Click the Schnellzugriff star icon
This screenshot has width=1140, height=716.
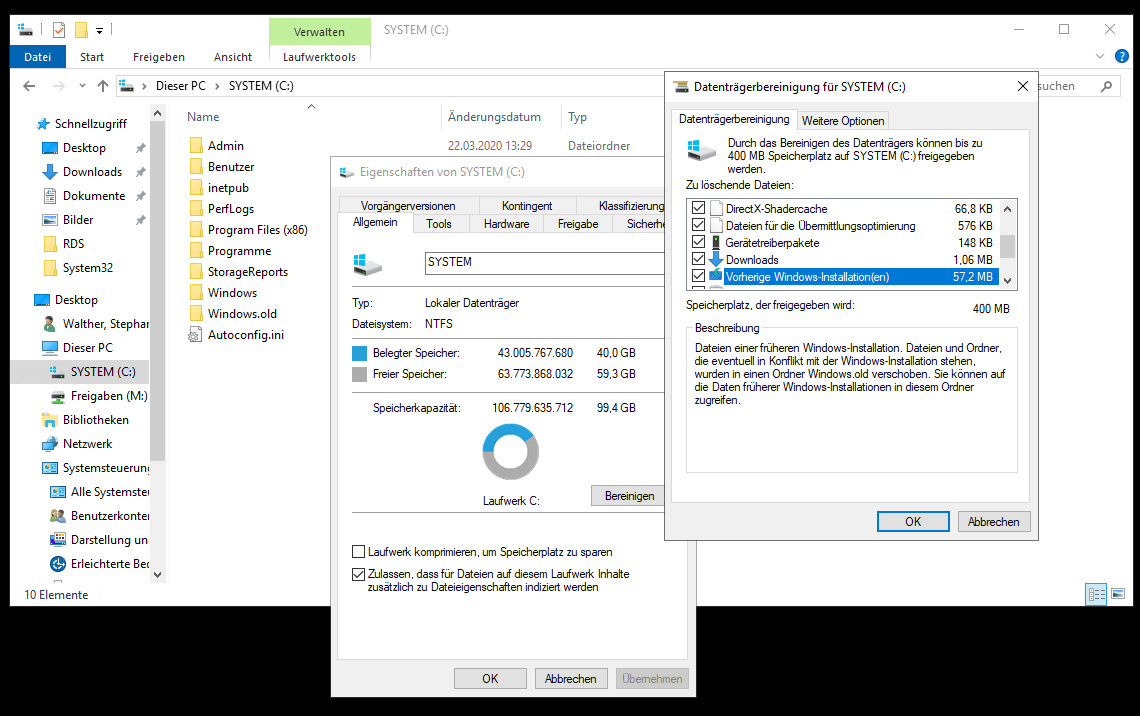point(44,124)
